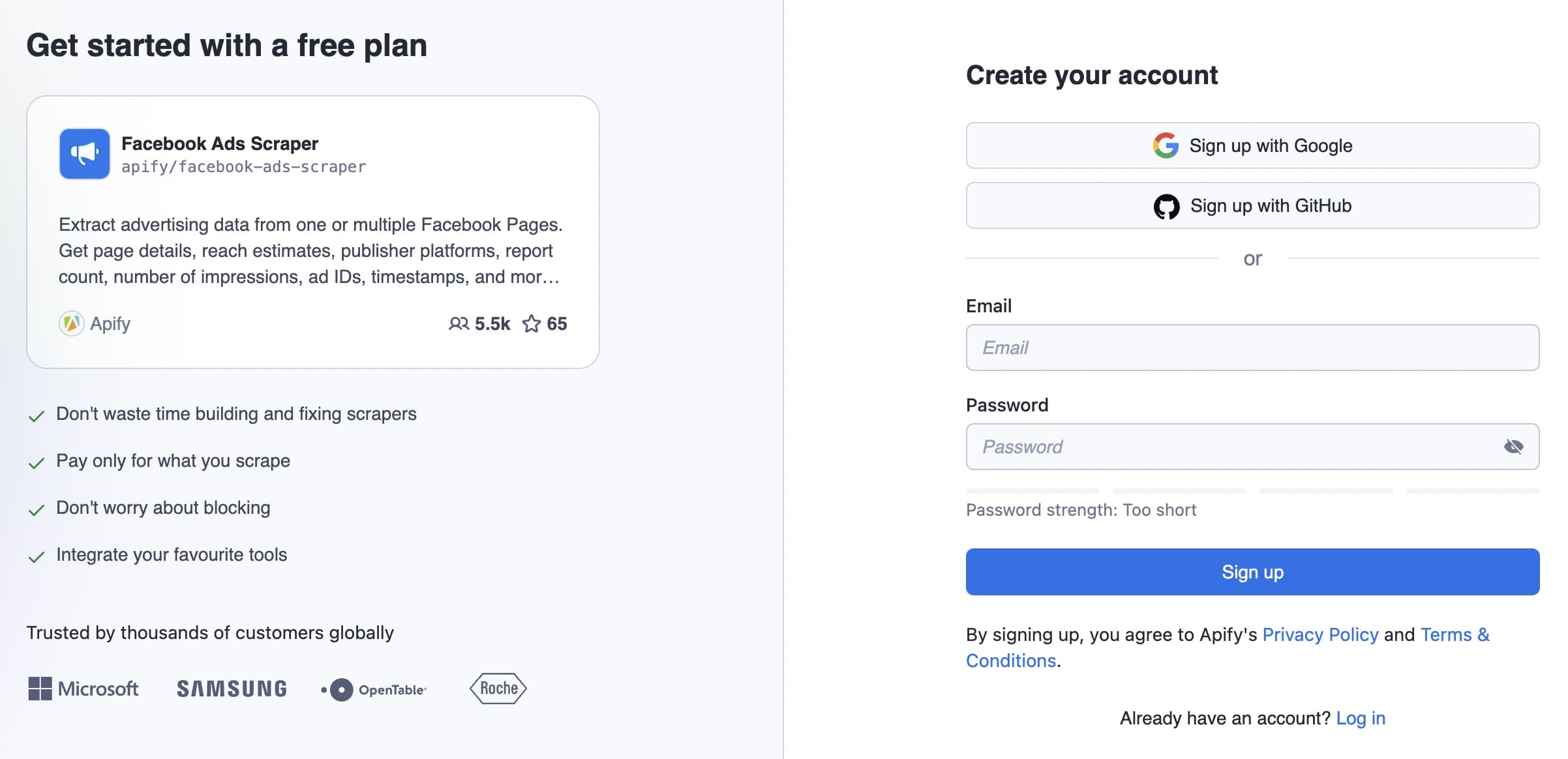Viewport: 1568px width, 759px height.
Task: Select the OpenTable logo
Action: click(374, 689)
